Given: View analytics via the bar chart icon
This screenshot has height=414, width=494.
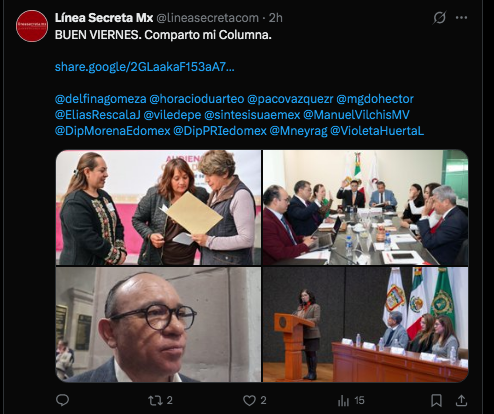Looking at the screenshot, I should [343, 400].
